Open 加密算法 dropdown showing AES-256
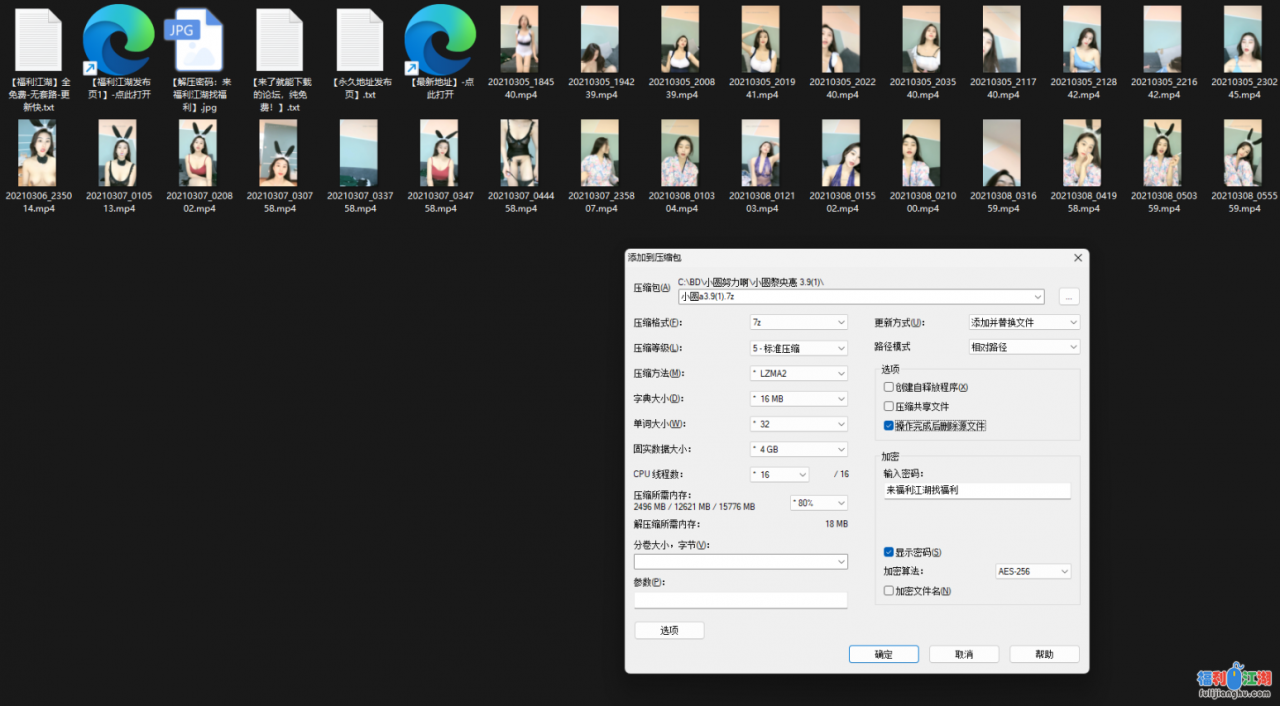The height and width of the screenshot is (706, 1280). click(1033, 572)
